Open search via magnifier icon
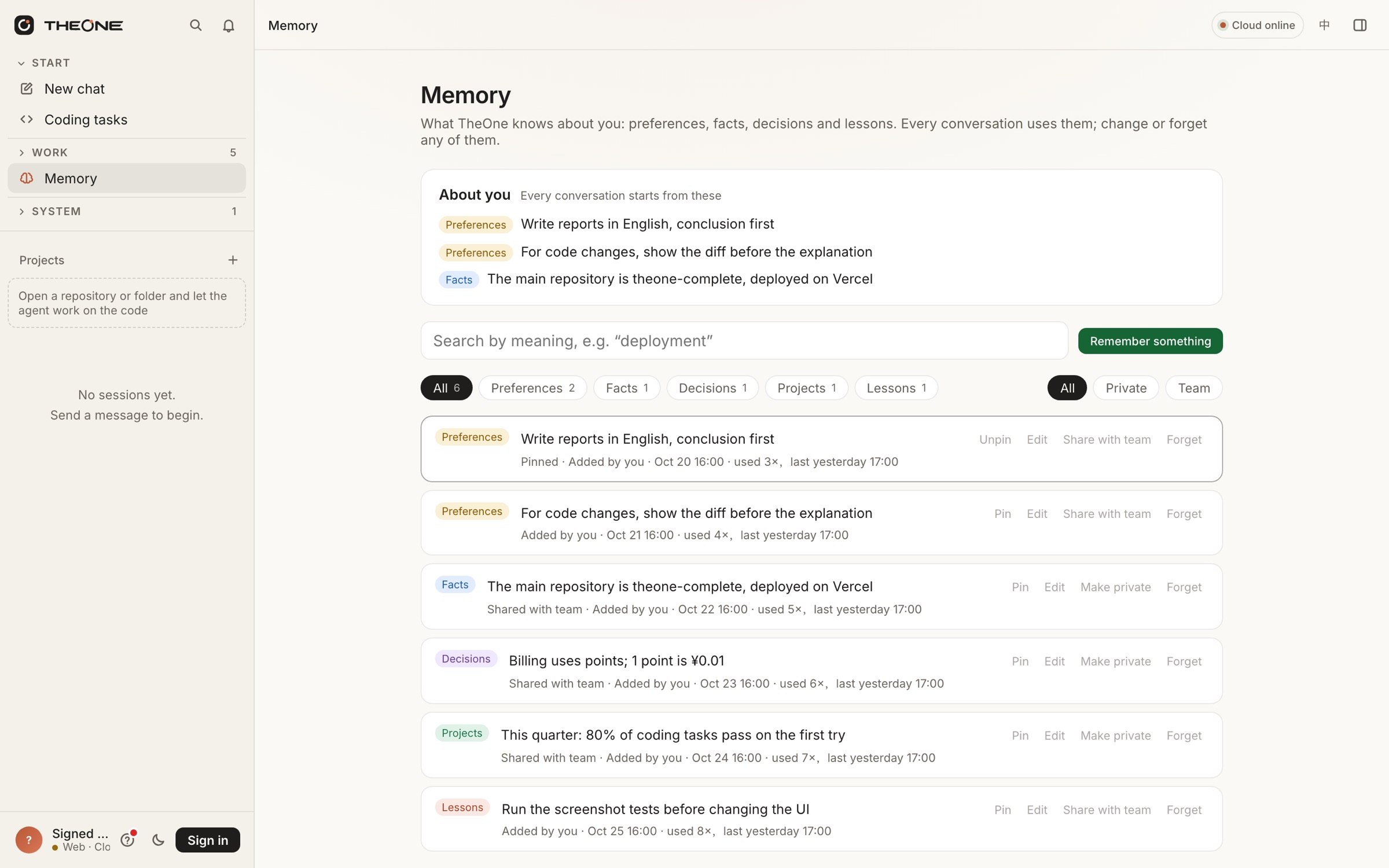 click(196, 25)
